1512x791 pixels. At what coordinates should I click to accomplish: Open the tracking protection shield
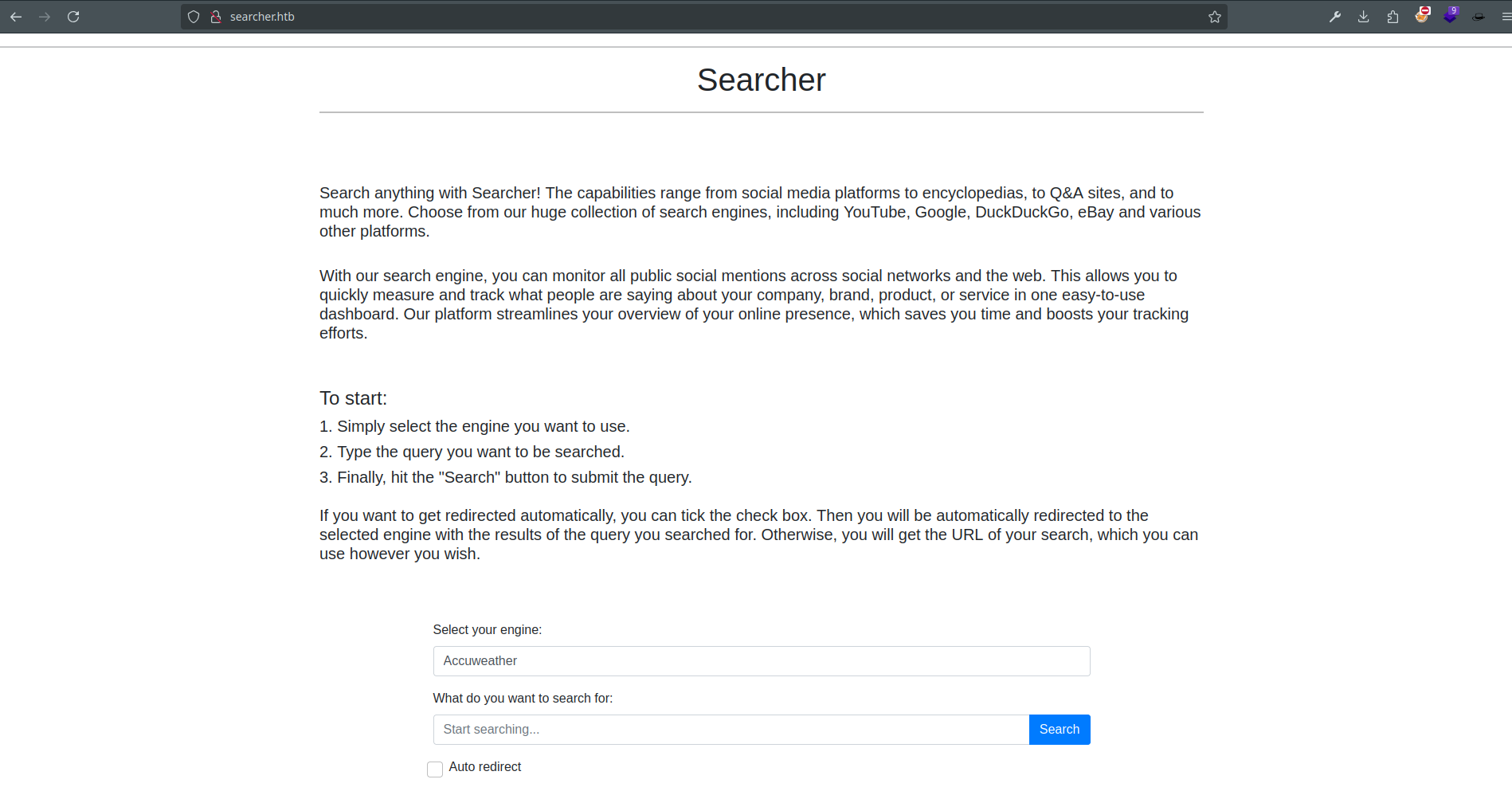[x=194, y=17]
